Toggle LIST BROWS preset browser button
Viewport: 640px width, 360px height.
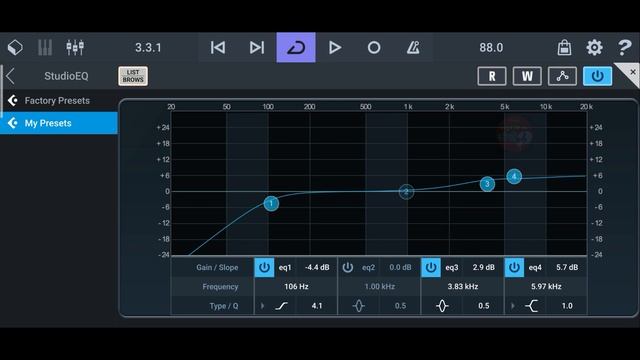(133, 76)
